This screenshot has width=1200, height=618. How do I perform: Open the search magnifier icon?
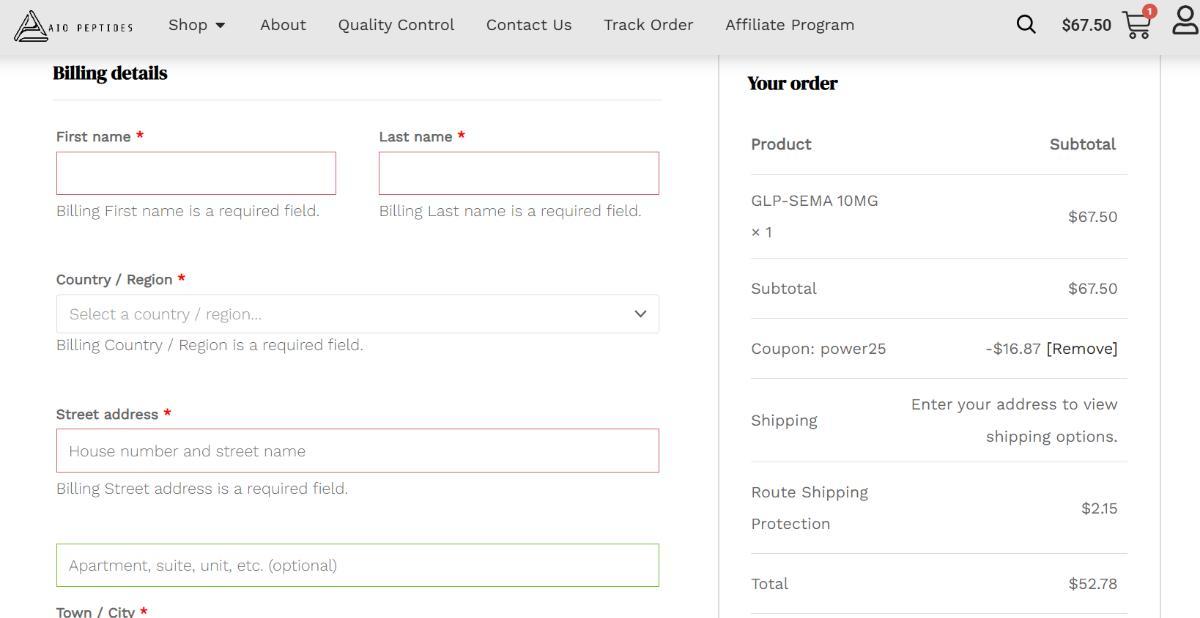[x=1026, y=25]
